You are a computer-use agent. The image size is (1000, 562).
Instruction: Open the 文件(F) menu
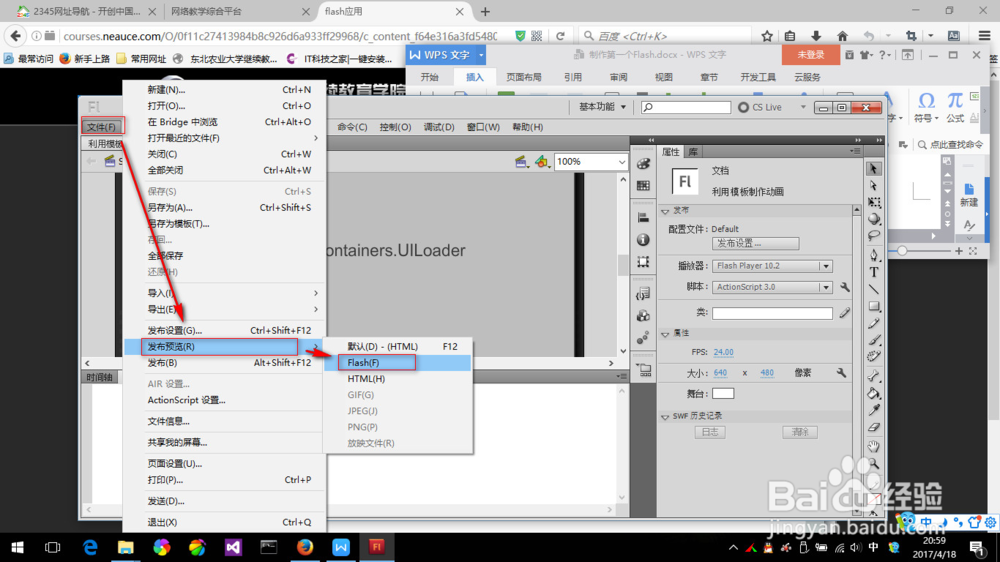click(102, 127)
